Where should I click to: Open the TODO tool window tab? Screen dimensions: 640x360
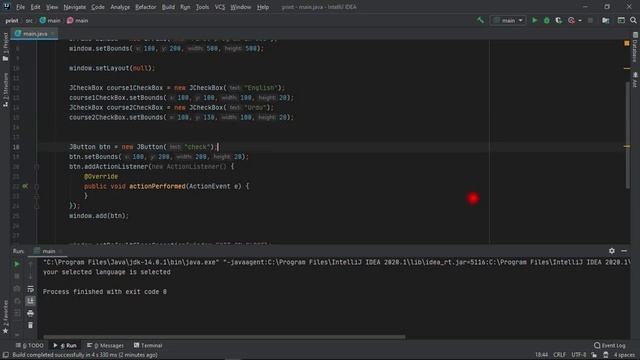pyautogui.click(x=29, y=345)
